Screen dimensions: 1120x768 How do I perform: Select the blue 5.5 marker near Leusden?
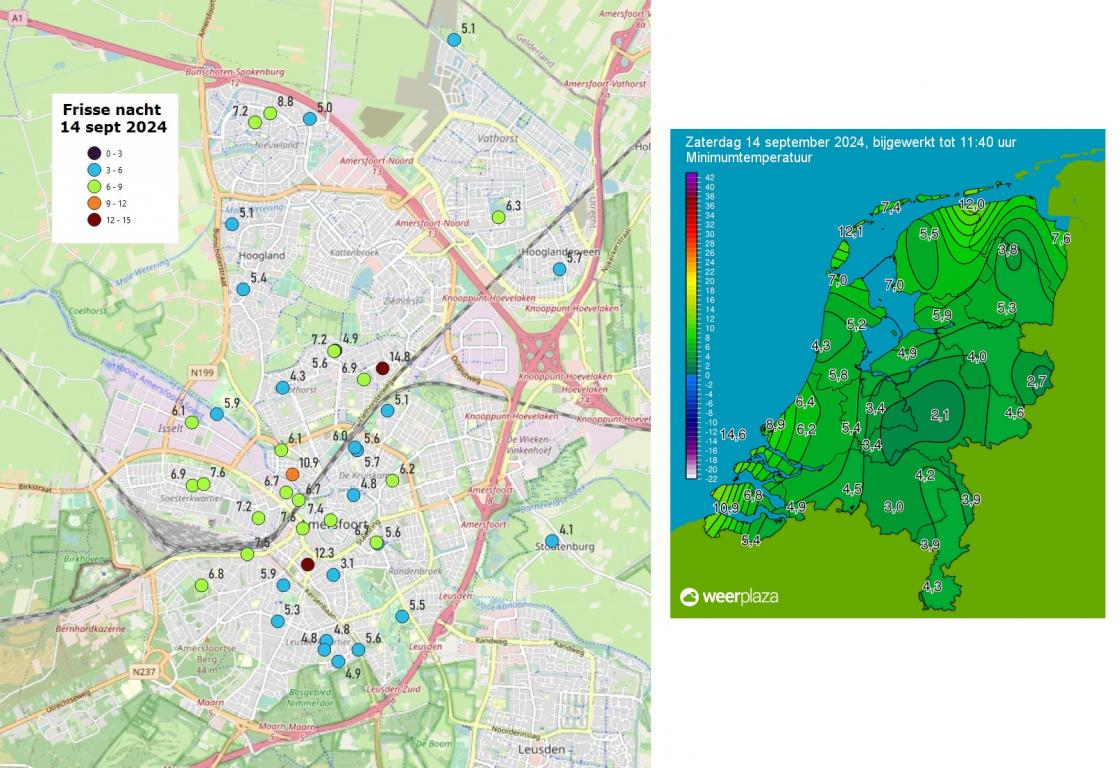(402, 617)
